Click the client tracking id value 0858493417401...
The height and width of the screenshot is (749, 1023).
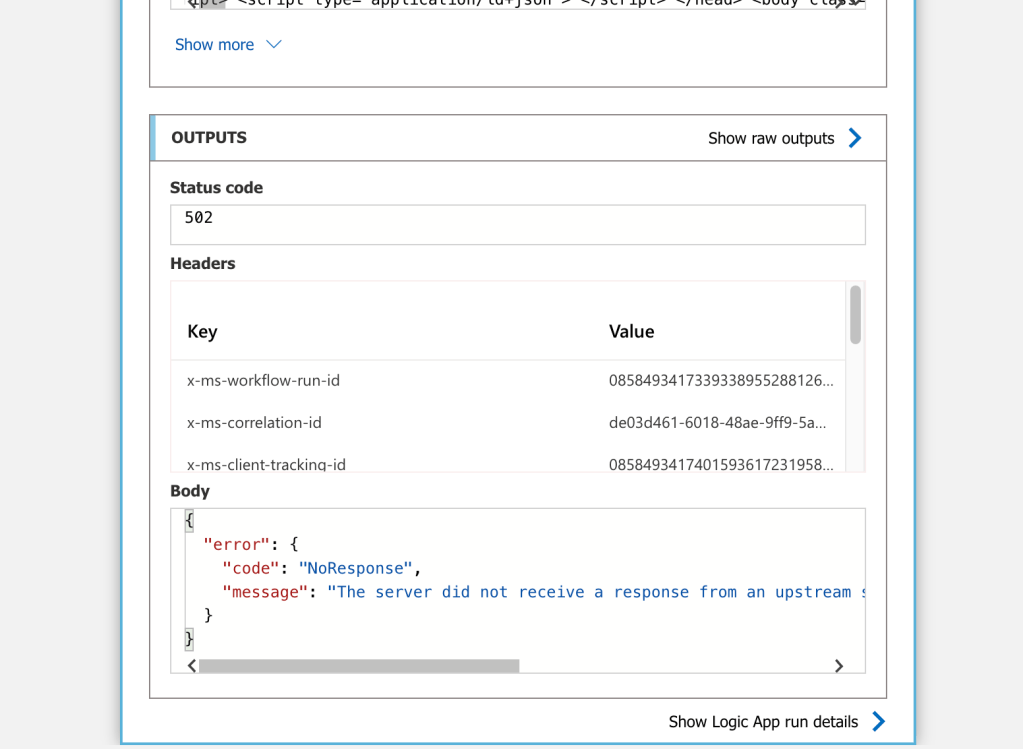tap(721, 465)
